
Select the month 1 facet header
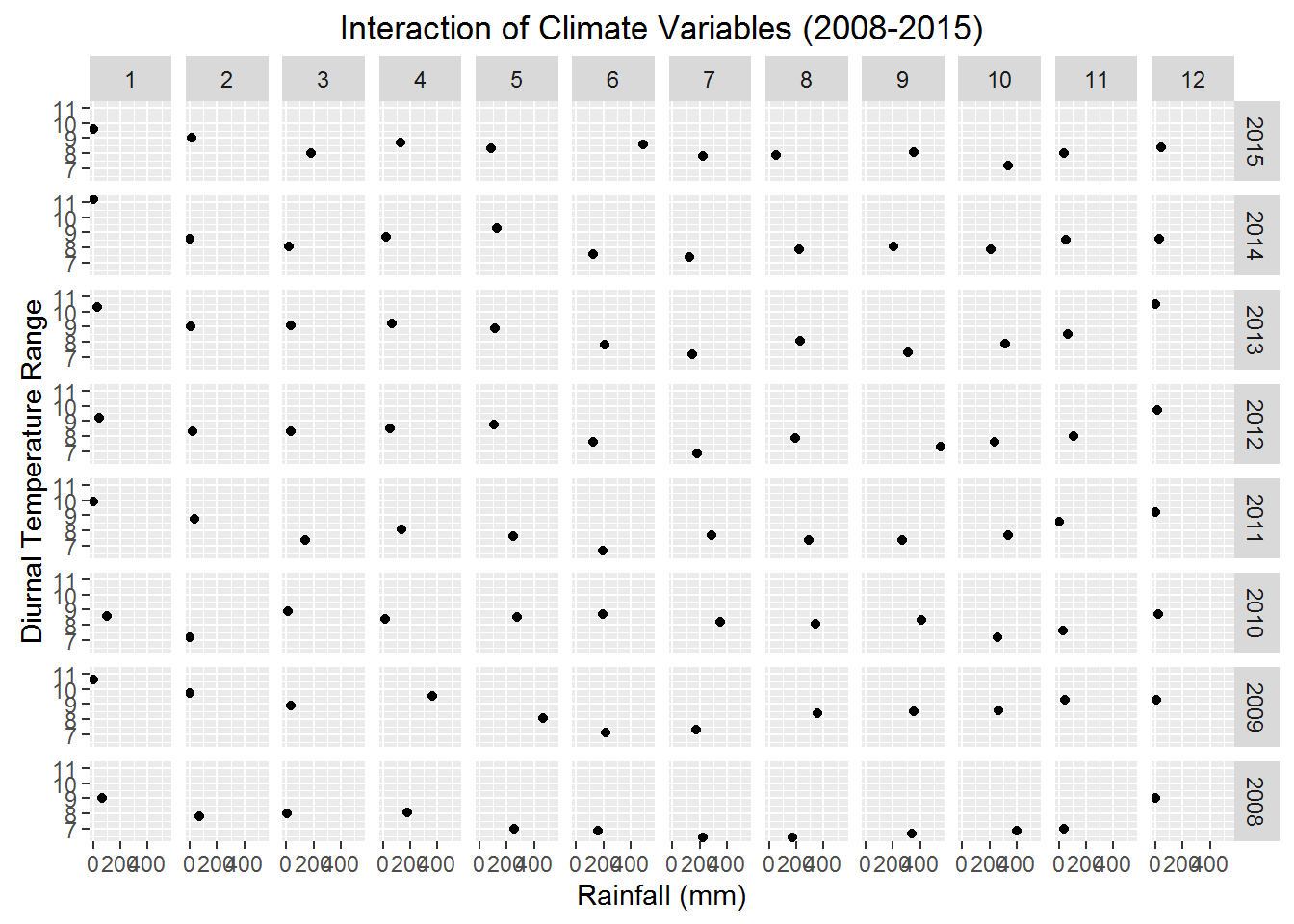click(130, 79)
